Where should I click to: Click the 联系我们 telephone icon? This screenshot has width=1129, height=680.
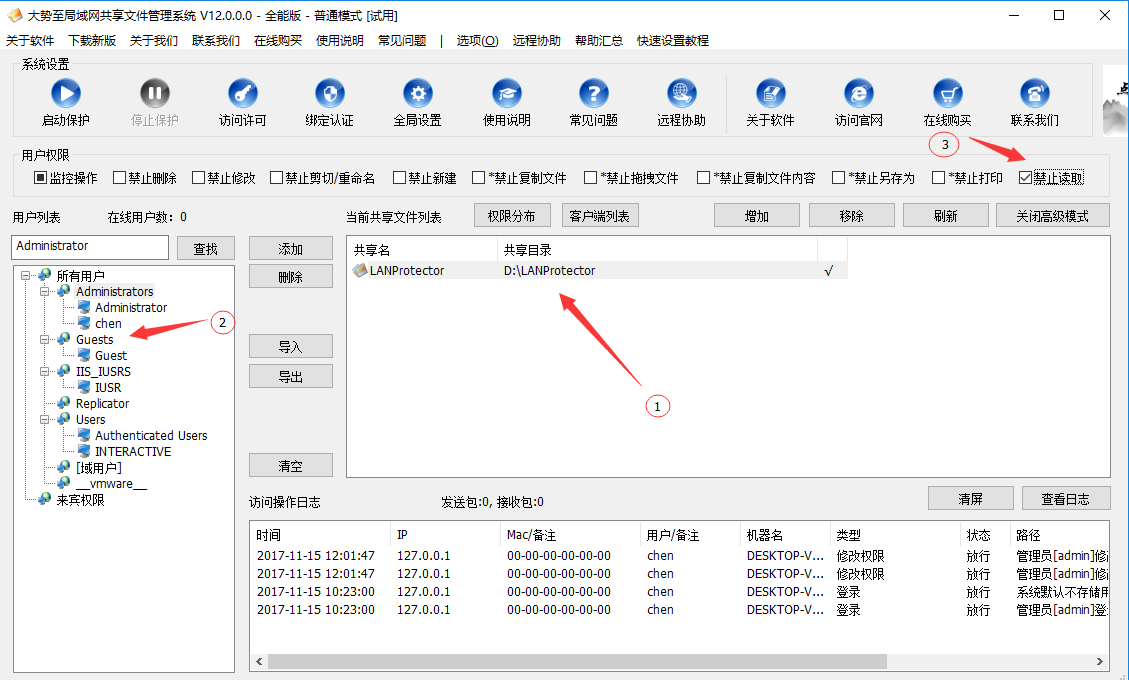coord(1034,95)
